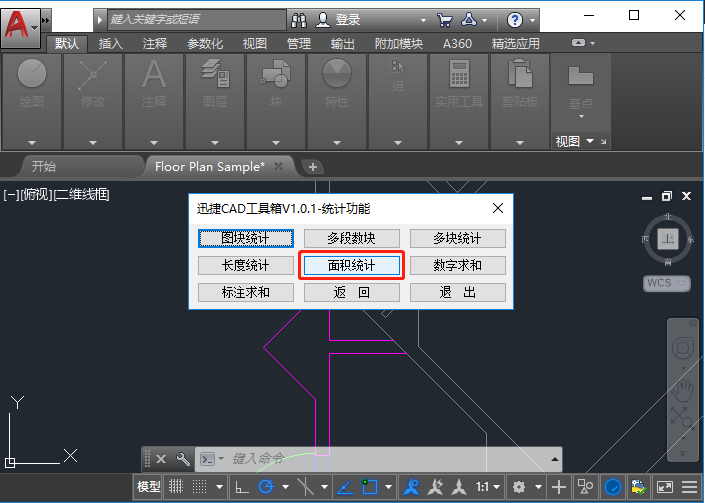
Task: Open the 图层 (Layers) ribbon panel
Action: (x=215, y=102)
